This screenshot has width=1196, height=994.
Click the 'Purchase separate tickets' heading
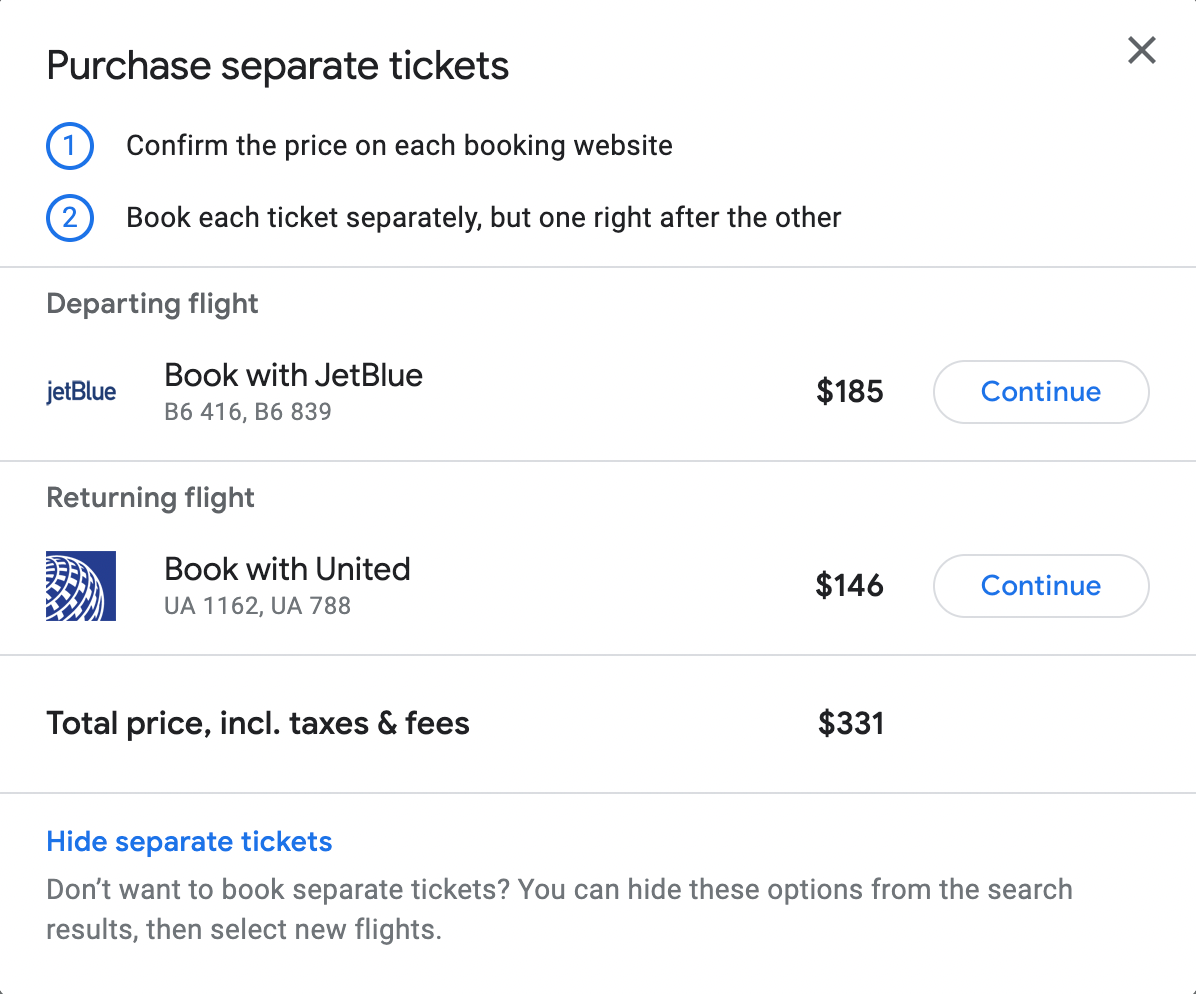(x=278, y=66)
